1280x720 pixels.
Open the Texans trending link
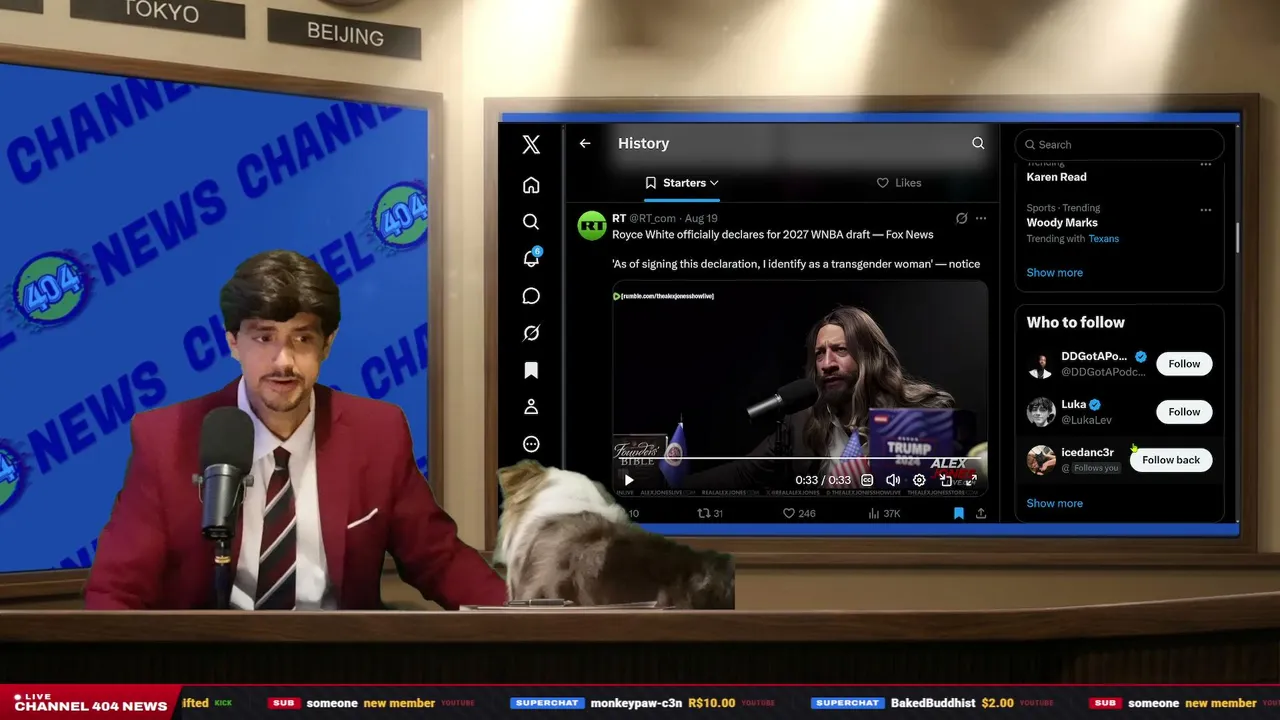tap(1104, 239)
